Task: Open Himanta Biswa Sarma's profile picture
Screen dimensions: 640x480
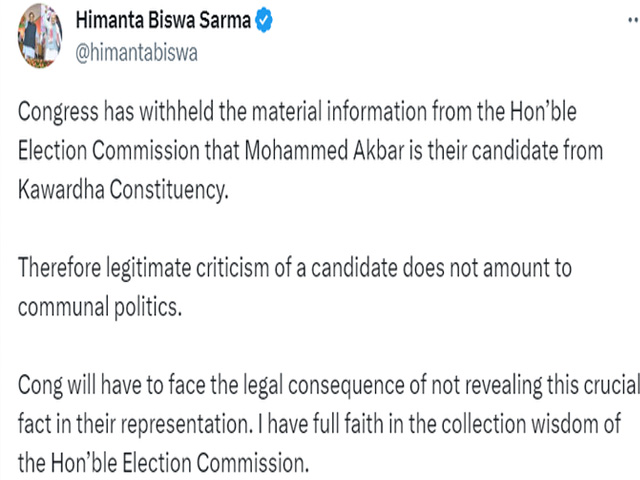Action: (x=40, y=36)
